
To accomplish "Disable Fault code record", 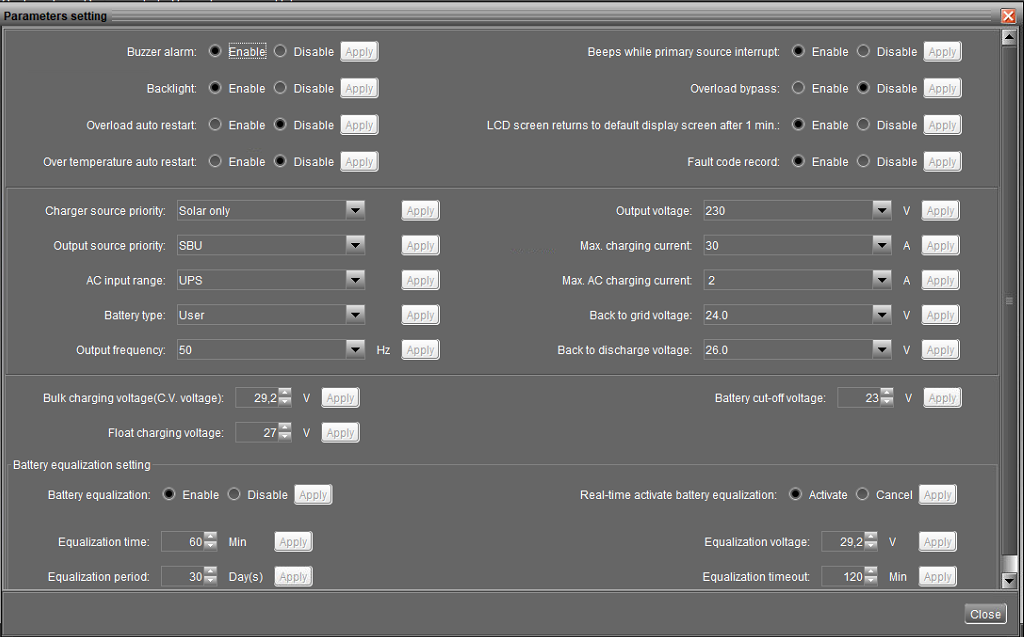I will 863,161.
